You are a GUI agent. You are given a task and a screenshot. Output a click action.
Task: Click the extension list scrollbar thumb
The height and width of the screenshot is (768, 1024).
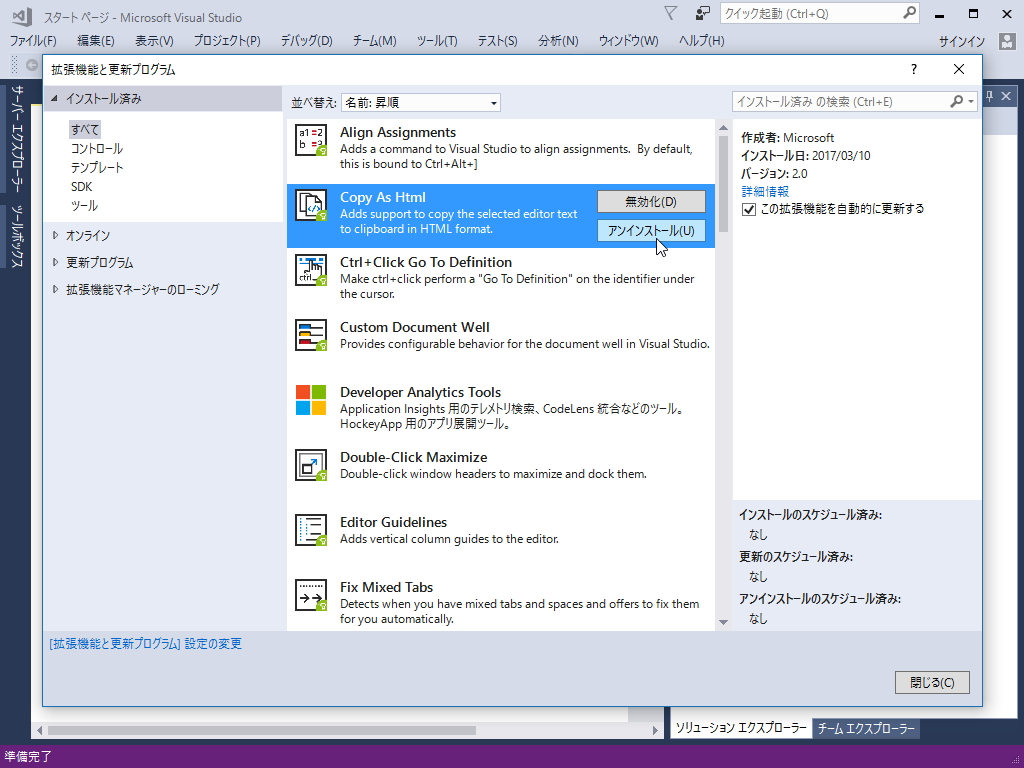point(723,184)
